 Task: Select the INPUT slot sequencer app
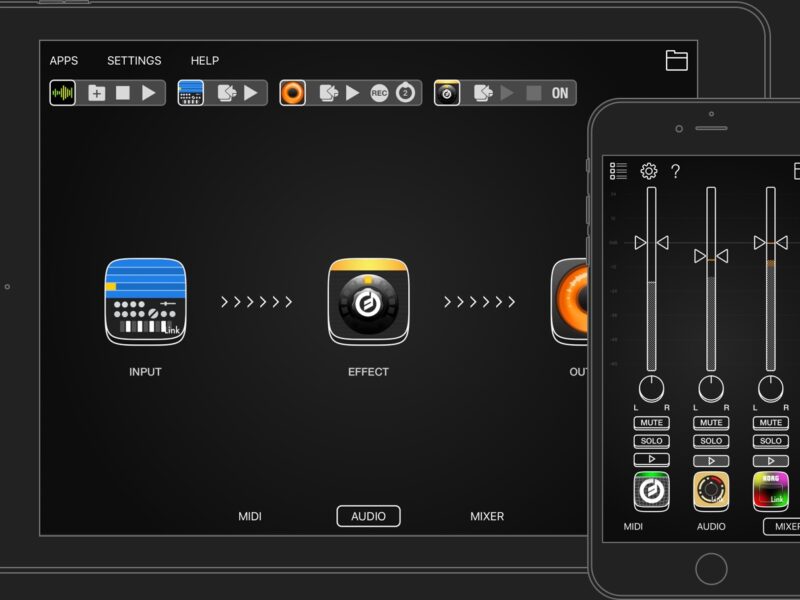point(145,302)
